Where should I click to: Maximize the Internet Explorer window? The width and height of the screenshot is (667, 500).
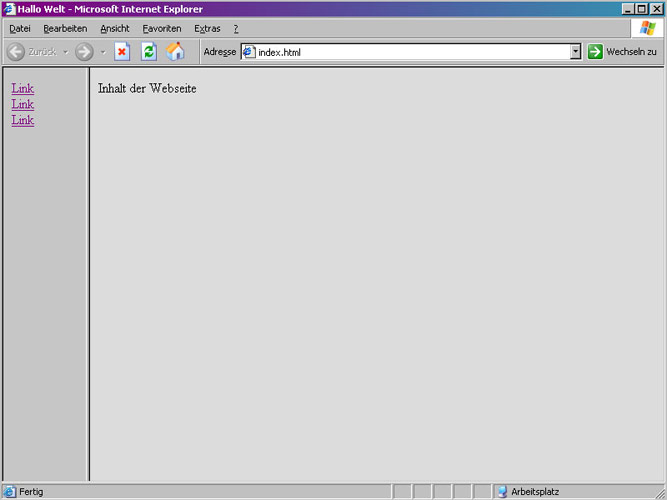641,9
